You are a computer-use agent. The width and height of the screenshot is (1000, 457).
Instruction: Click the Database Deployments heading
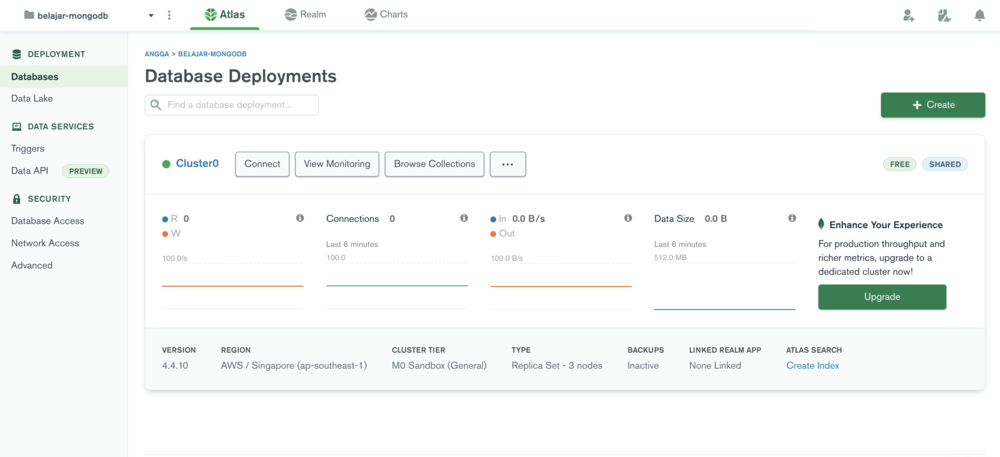240,76
